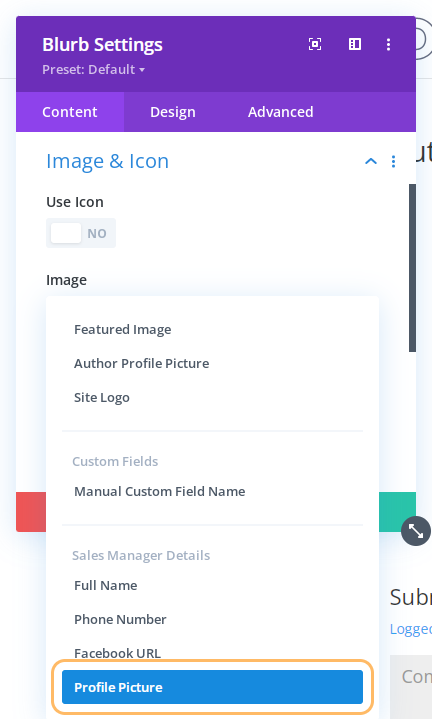Click the snap modal to sidebar icon
432x719 pixels.
[x=354, y=44]
